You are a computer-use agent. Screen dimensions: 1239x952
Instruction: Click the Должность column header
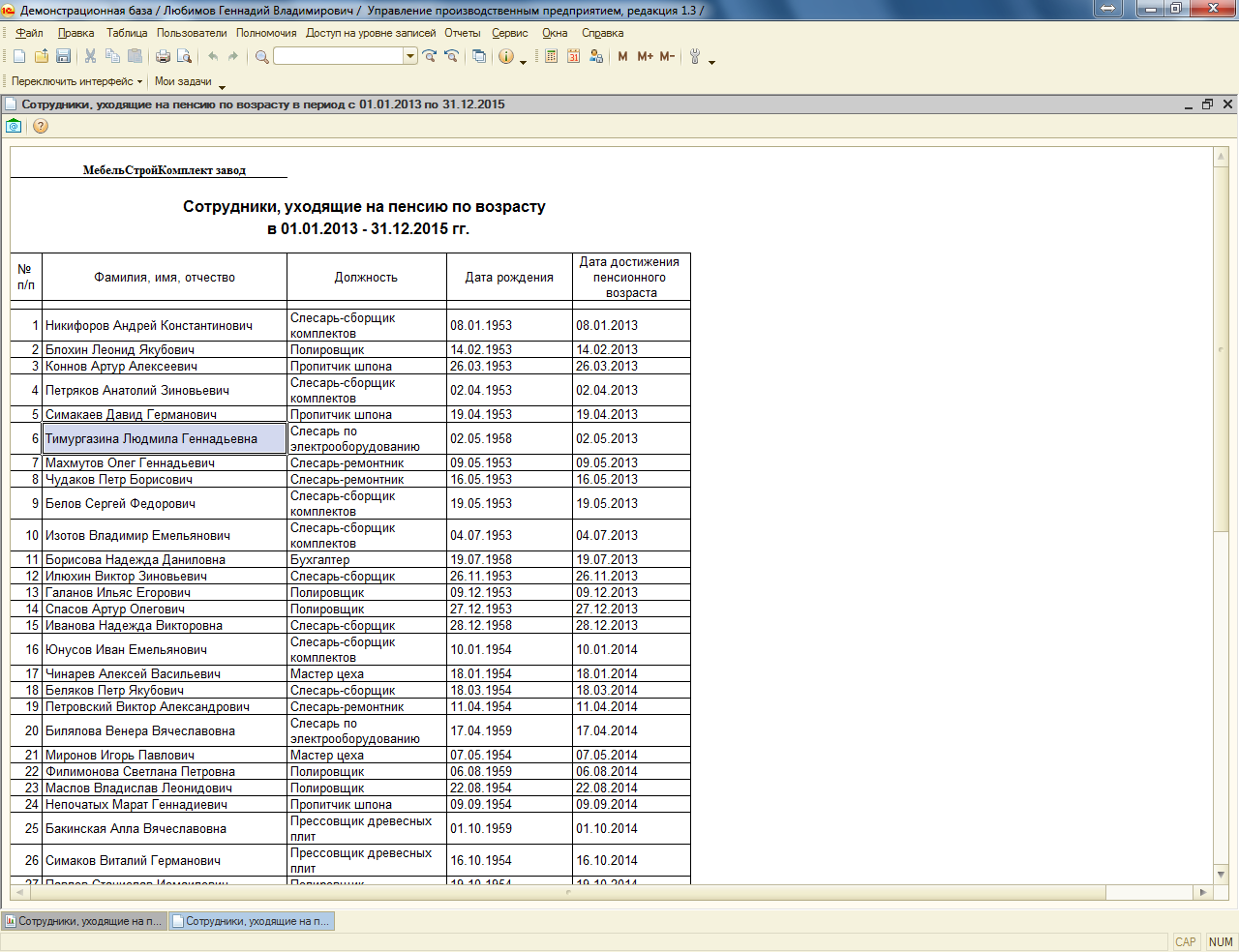point(367,277)
